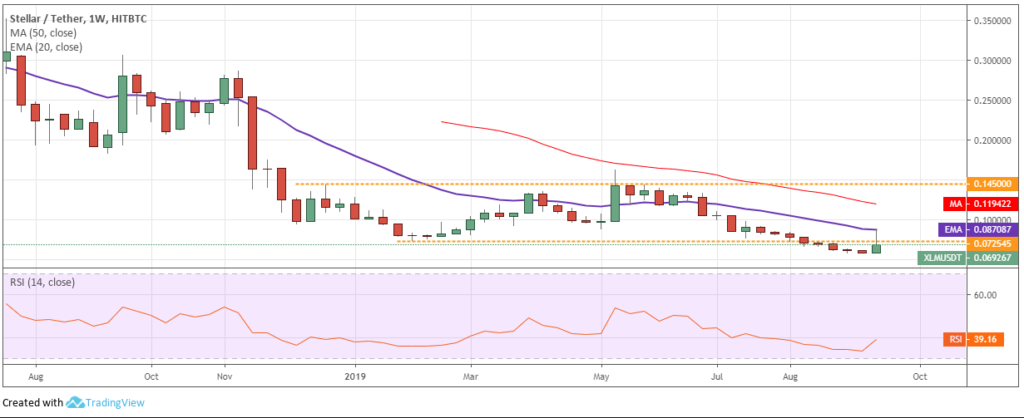Select the EMA (20, close) indicator label
This screenshot has width=1024, height=418.
point(46,47)
